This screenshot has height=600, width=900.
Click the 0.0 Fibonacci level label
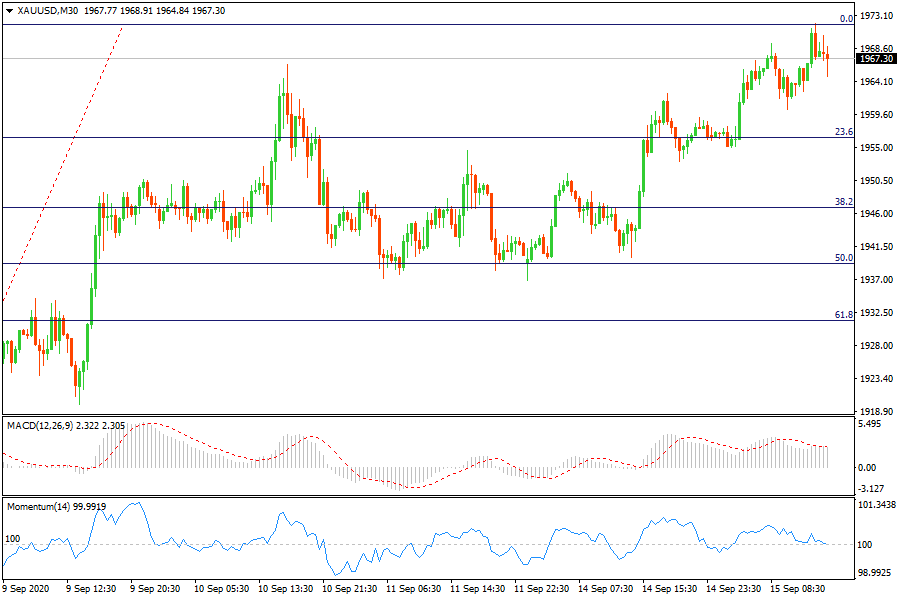846,19
